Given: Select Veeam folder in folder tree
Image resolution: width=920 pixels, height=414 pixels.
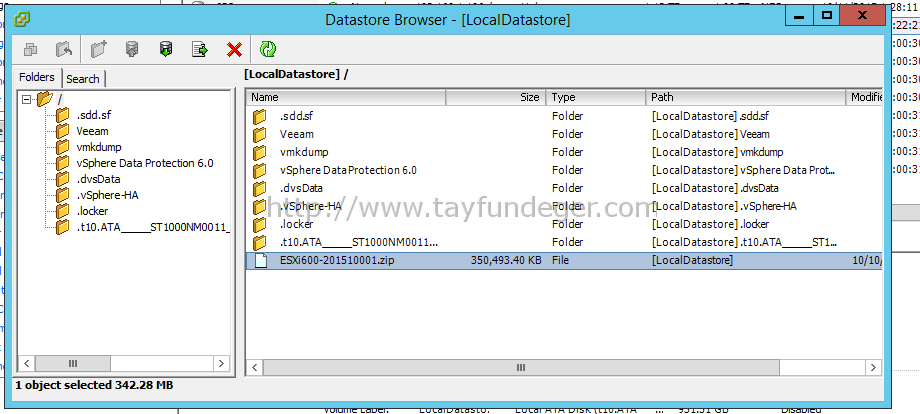Looking at the screenshot, I should [92, 131].
